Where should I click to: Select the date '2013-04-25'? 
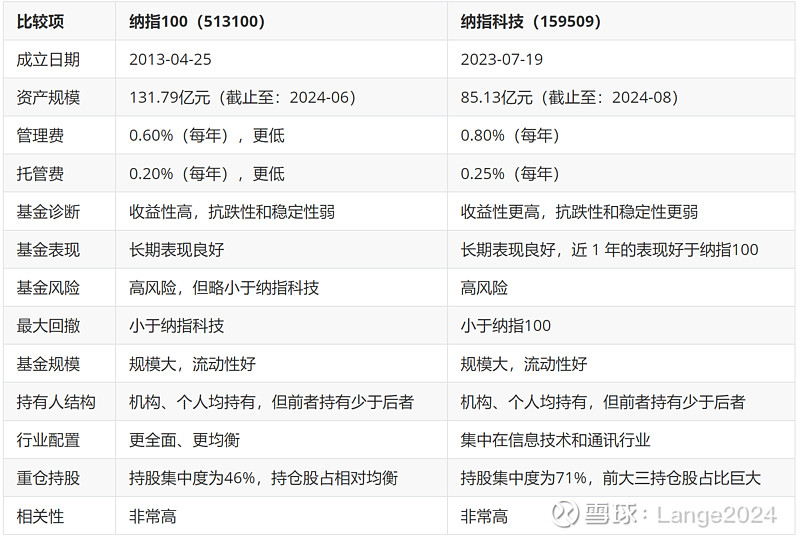(170, 60)
